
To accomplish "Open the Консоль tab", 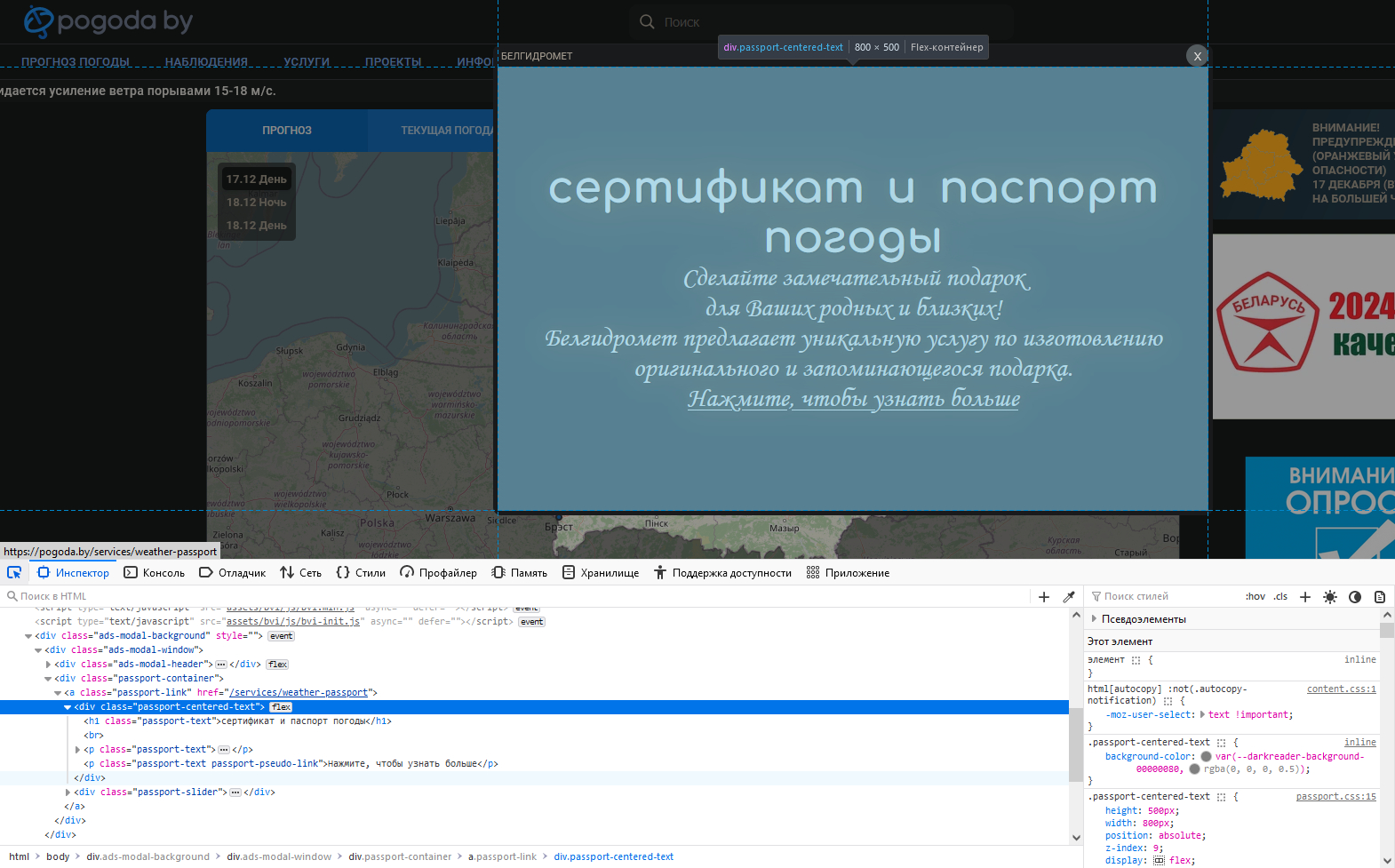I will 155,573.
